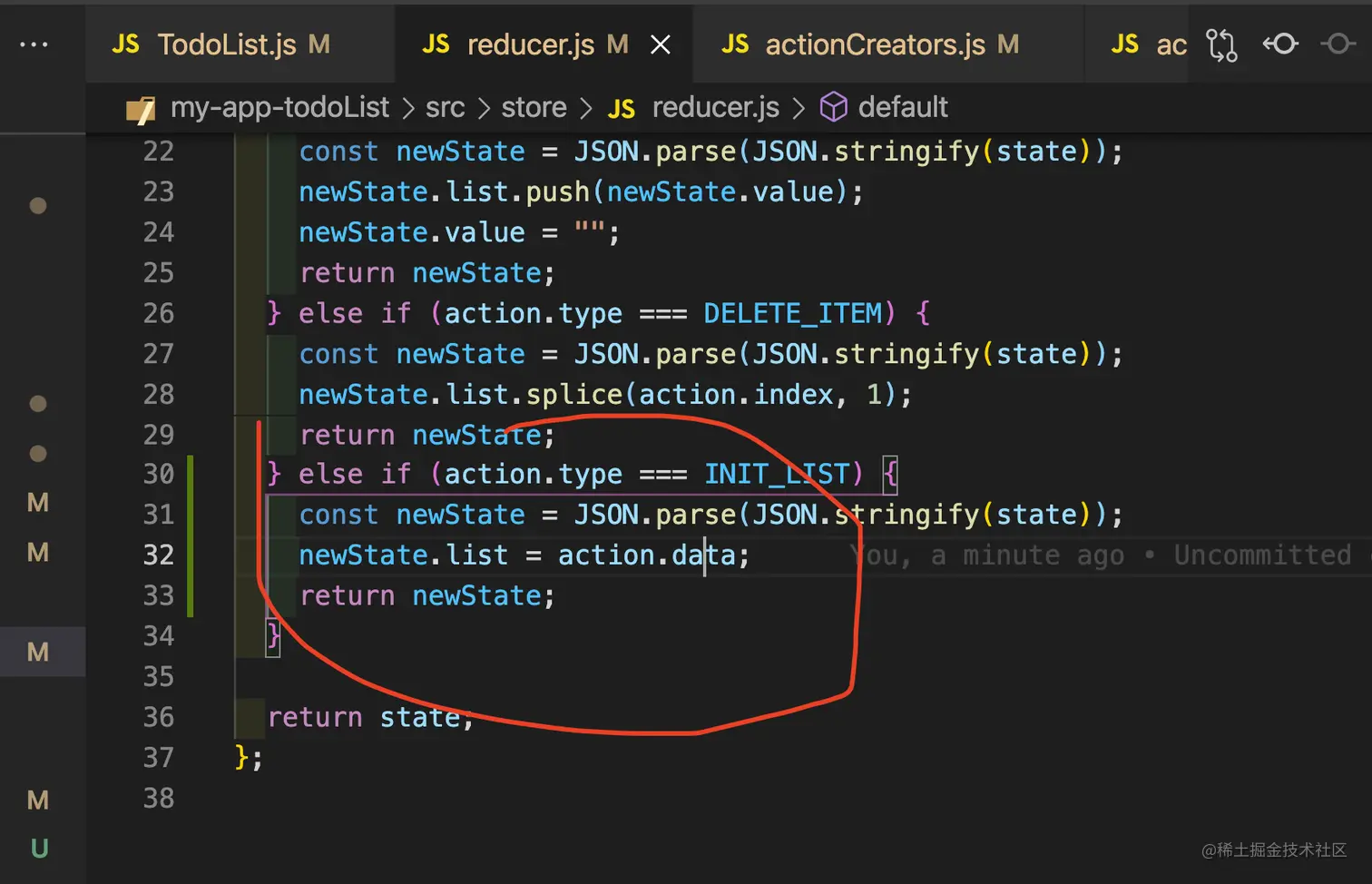This screenshot has height=884, width=1372.
Task: Click the green change bar in the gutter
Action: 191,535
